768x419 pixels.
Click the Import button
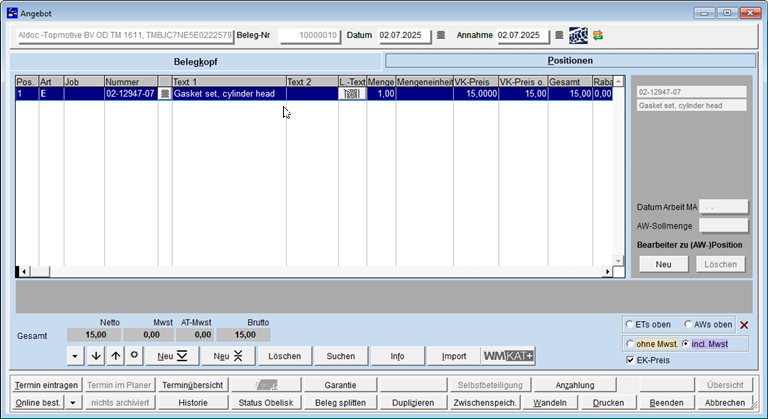tap(454, 356)
